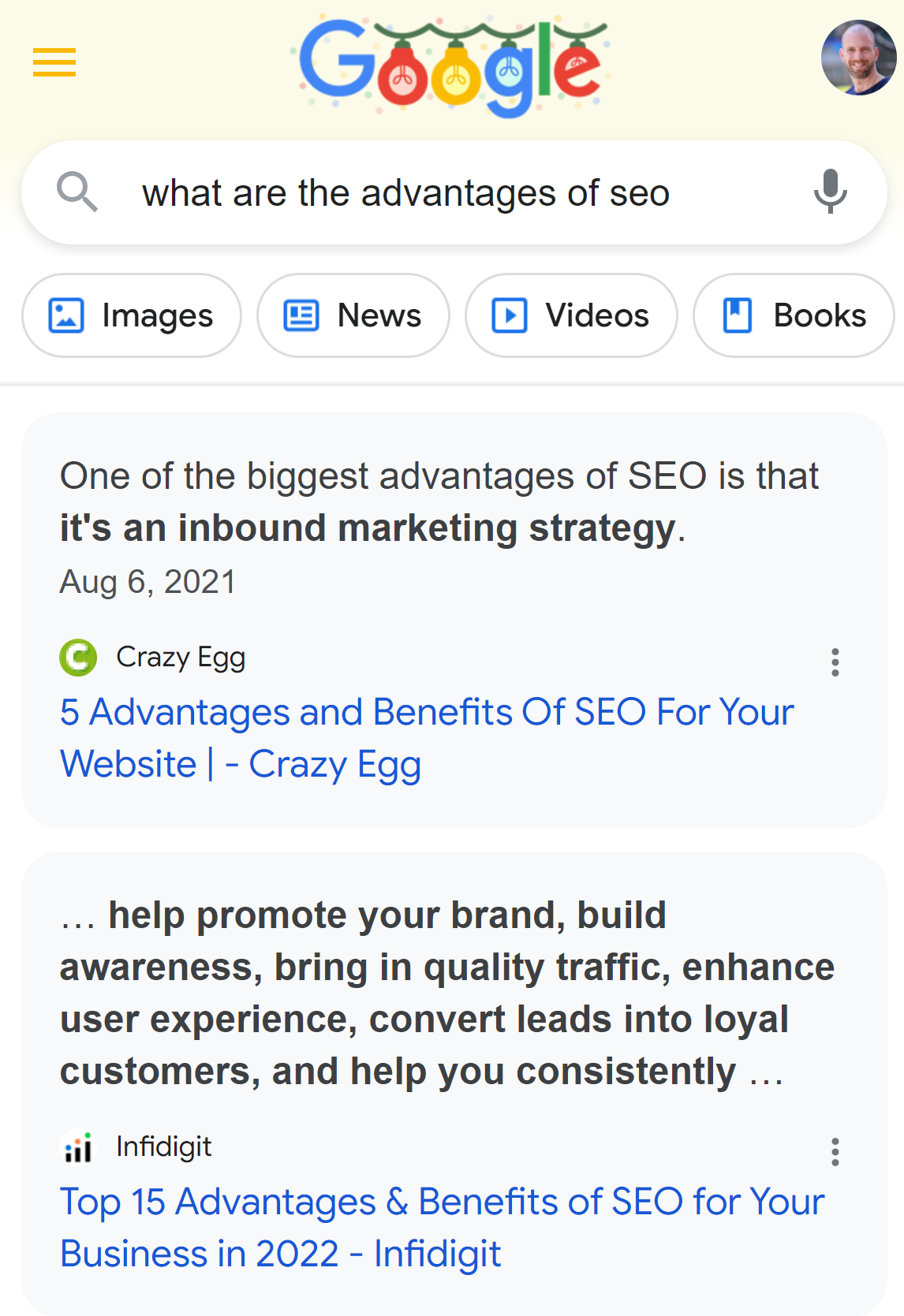
Task: Click the search magnifying glass icon
Action: coord(77,192)
